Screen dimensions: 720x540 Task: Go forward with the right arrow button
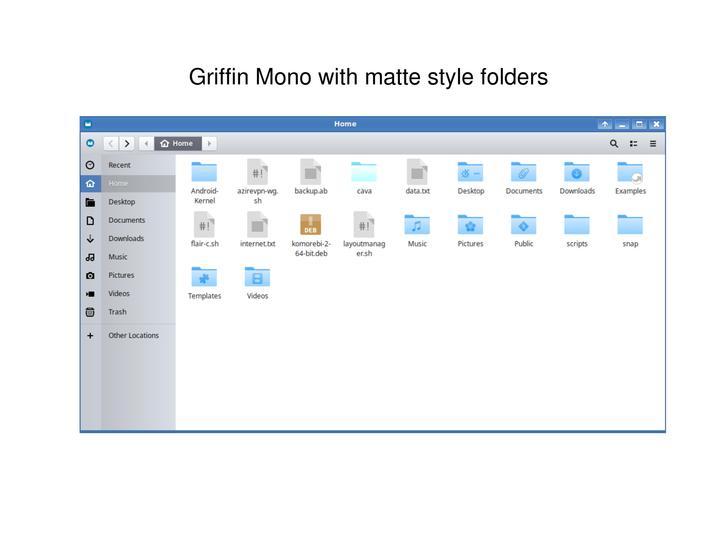click(x=127, y=144)
